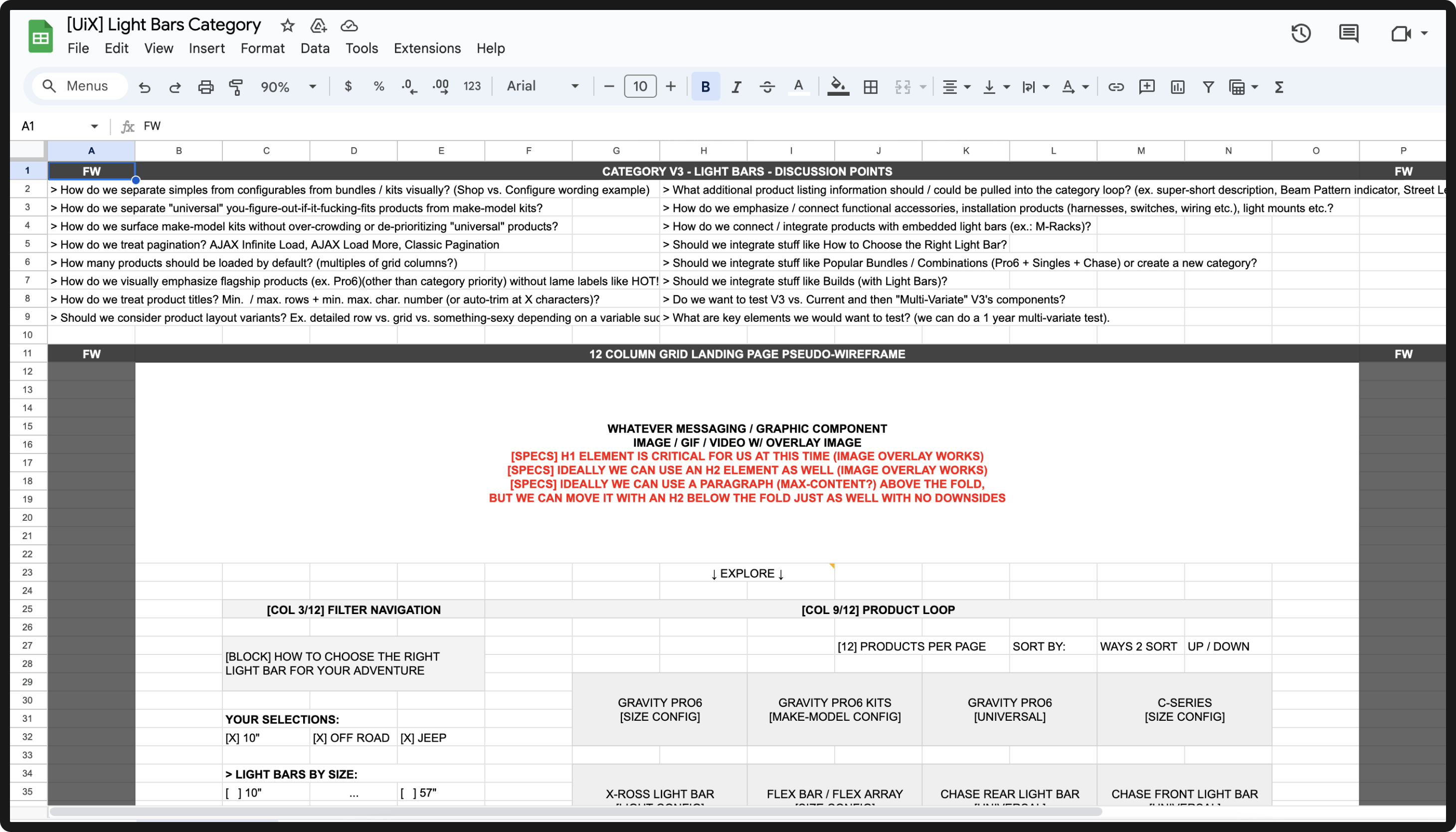Viewport: 1456px width, 832px height.
Task: Open the zoom level dropdown
Action: (x=288, y=87)
